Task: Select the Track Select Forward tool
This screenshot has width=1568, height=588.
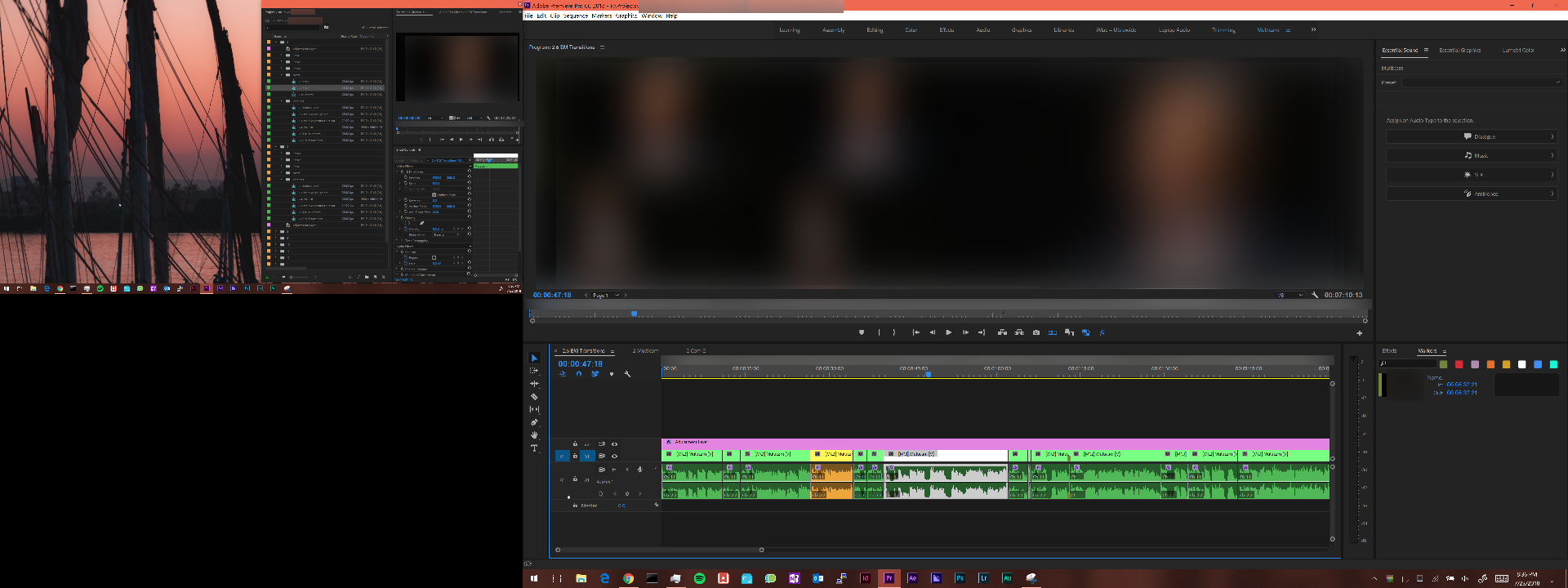Action: [534, 371]
